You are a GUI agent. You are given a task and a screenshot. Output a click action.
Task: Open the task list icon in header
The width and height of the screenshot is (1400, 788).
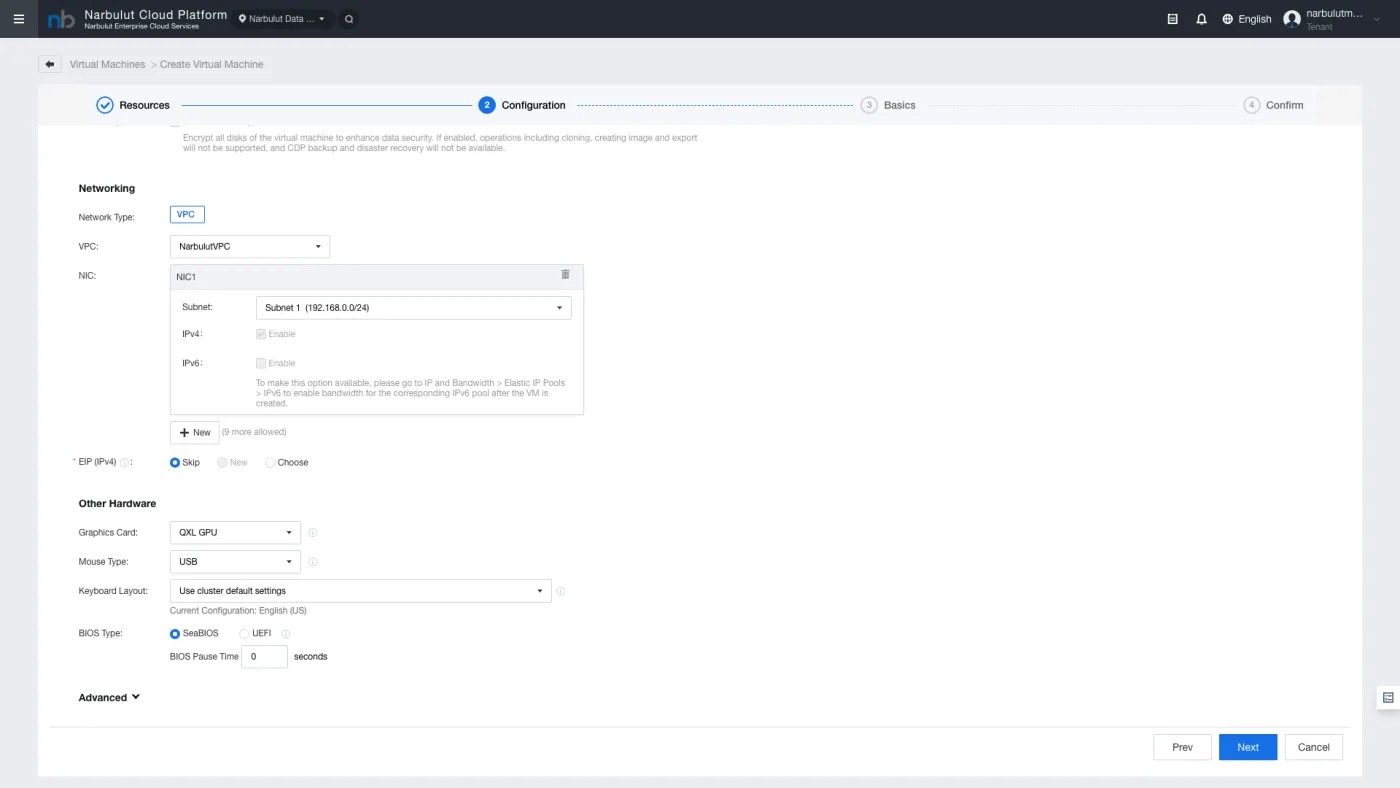[1173, 19]
